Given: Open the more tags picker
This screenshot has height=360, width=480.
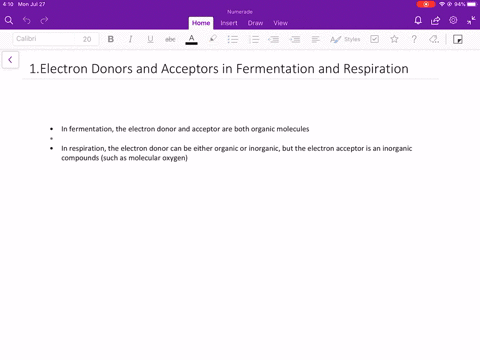Looking at the screenshot, I should point(434,39).
